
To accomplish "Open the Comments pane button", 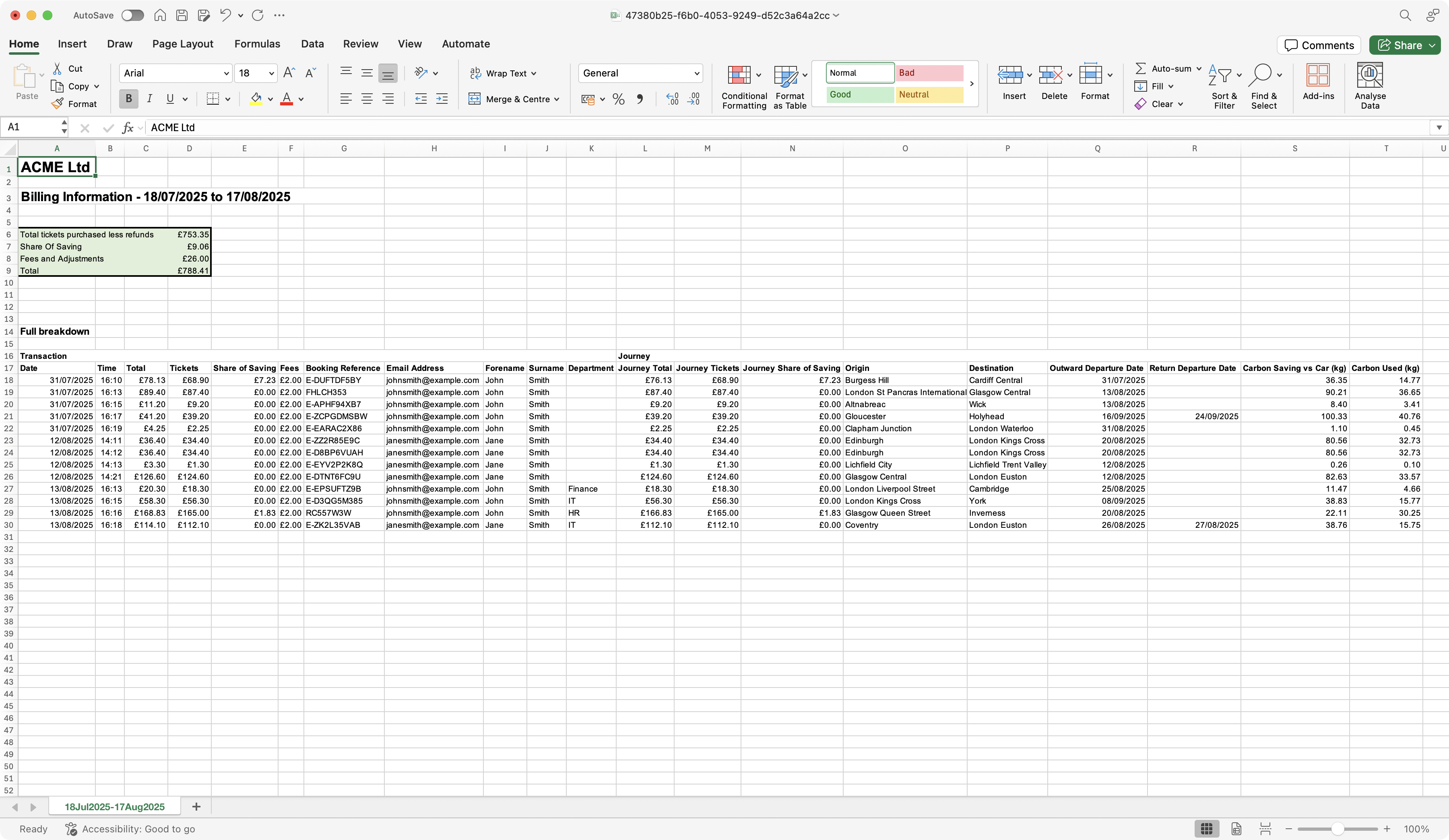I will point(1319,45).
